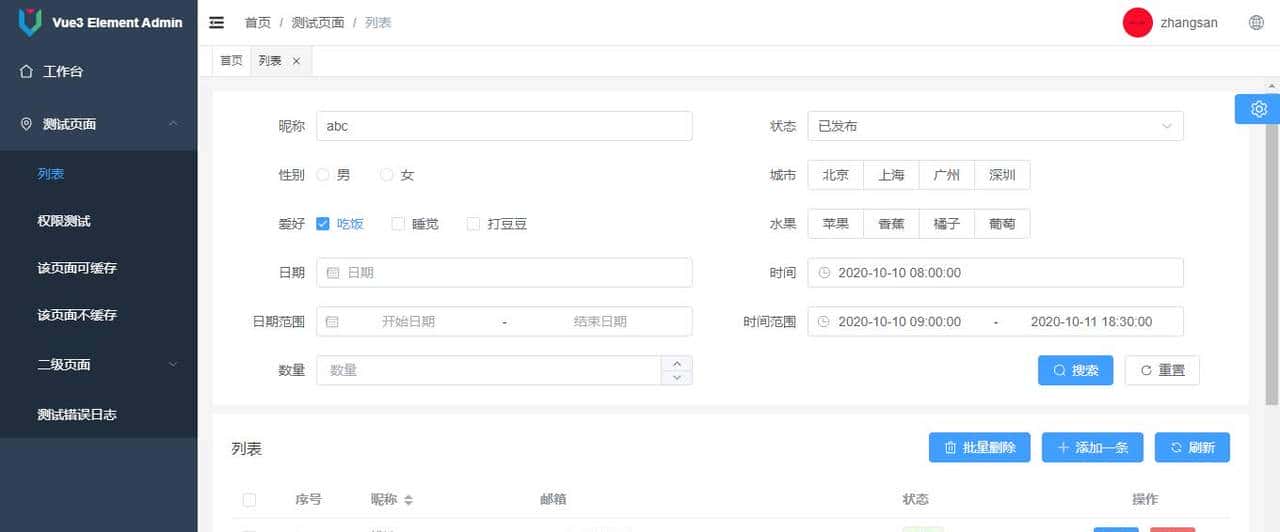Viewport: 1280px width, 532px height.
Task: Open 该页面不缓存 sidebar item
Action: (99, 315)
